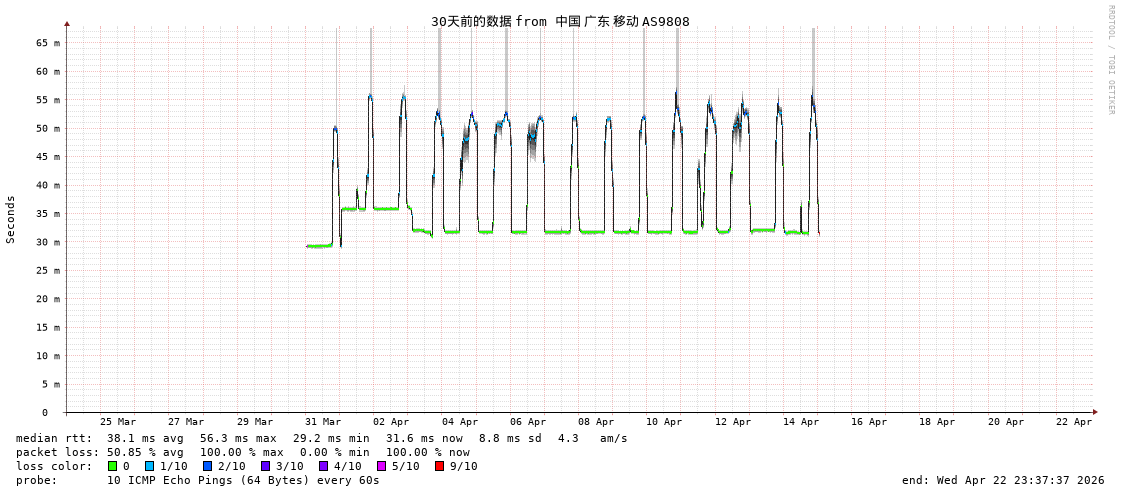The image size is (1121, 494).
Task: Click the 14 Apr date label
Action: coord(801,422)
